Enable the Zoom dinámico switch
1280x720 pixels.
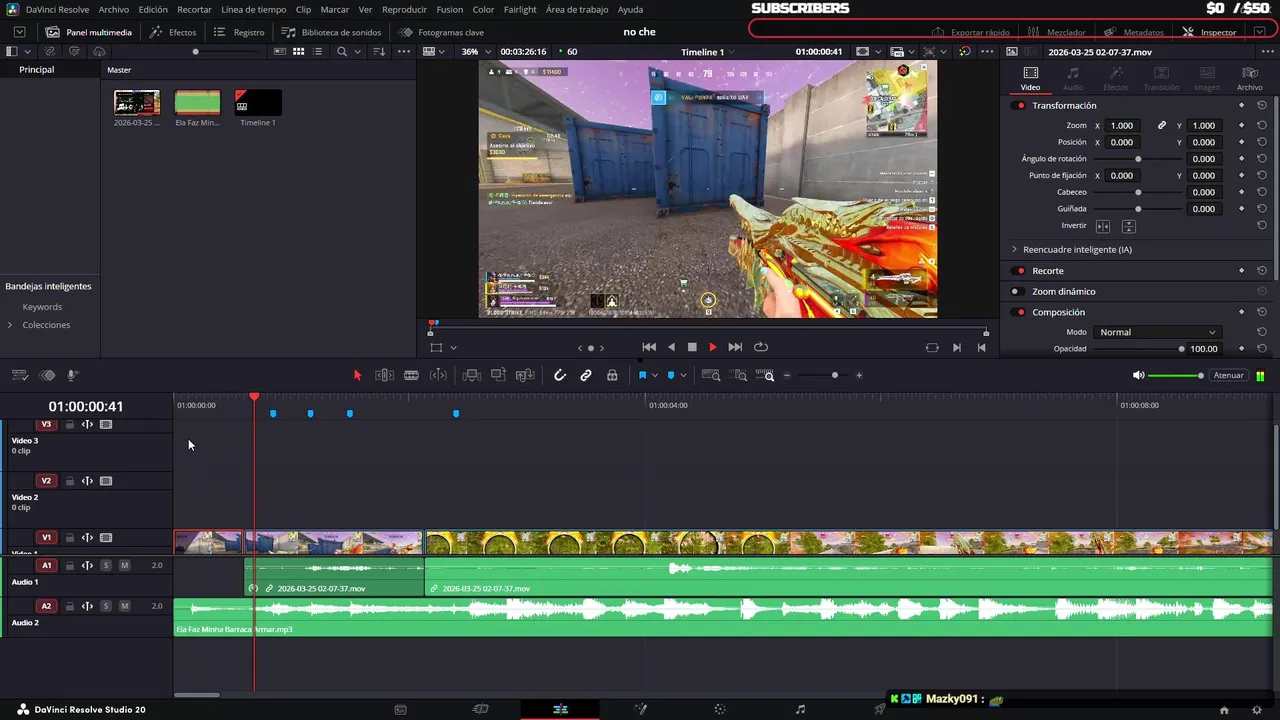point(1016,292)
